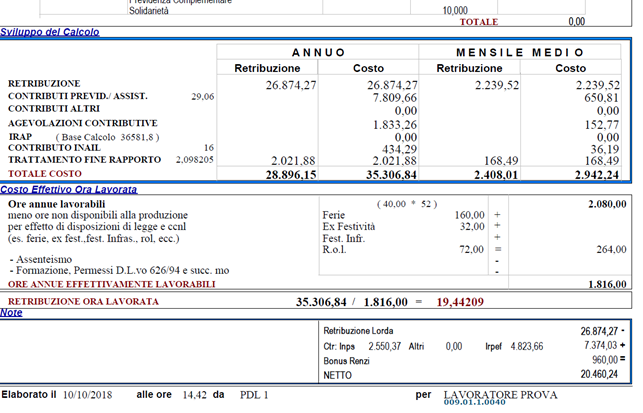This screenshot has width=643, height=413.
Task: Select RETRIBUZIONE ORA LAVORATA label
Action: 83,301
